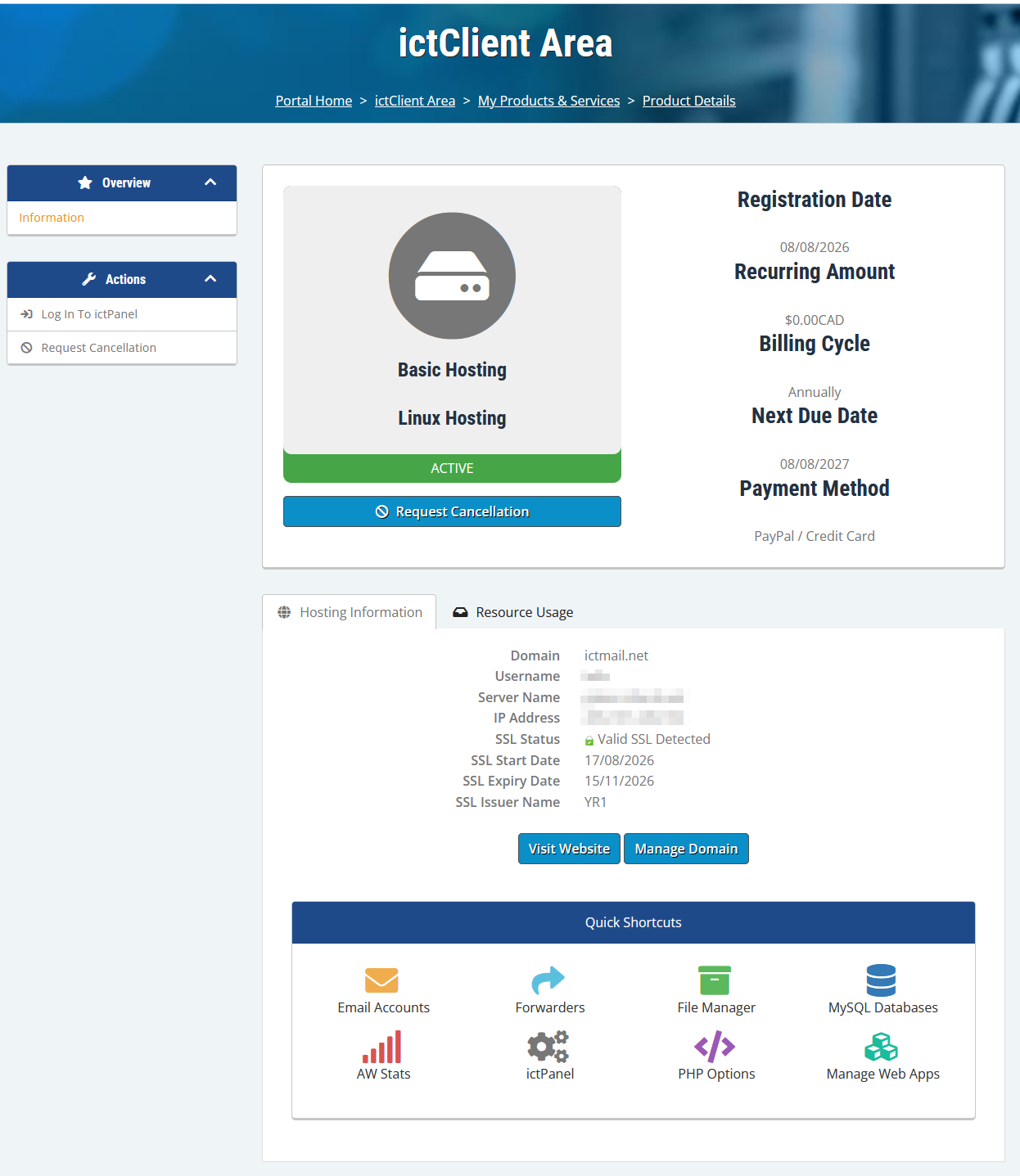Viewport: 1020px width, 1176px height.
Task: Click the MySQL Databases shortcut label
Action: (883, 1007)
